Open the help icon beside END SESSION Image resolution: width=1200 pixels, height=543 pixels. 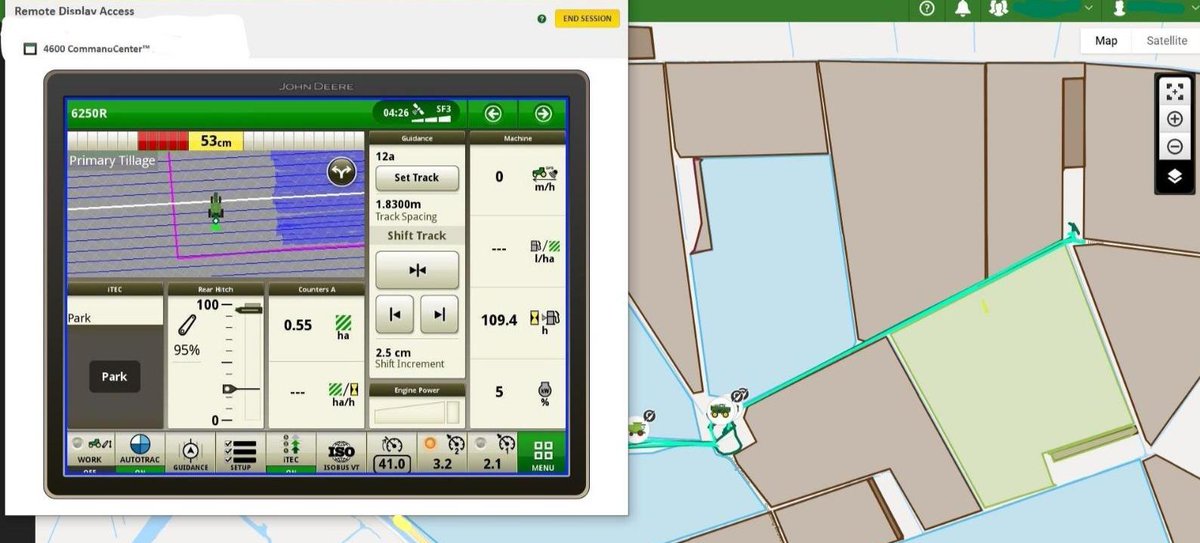[x=541, y=19]
